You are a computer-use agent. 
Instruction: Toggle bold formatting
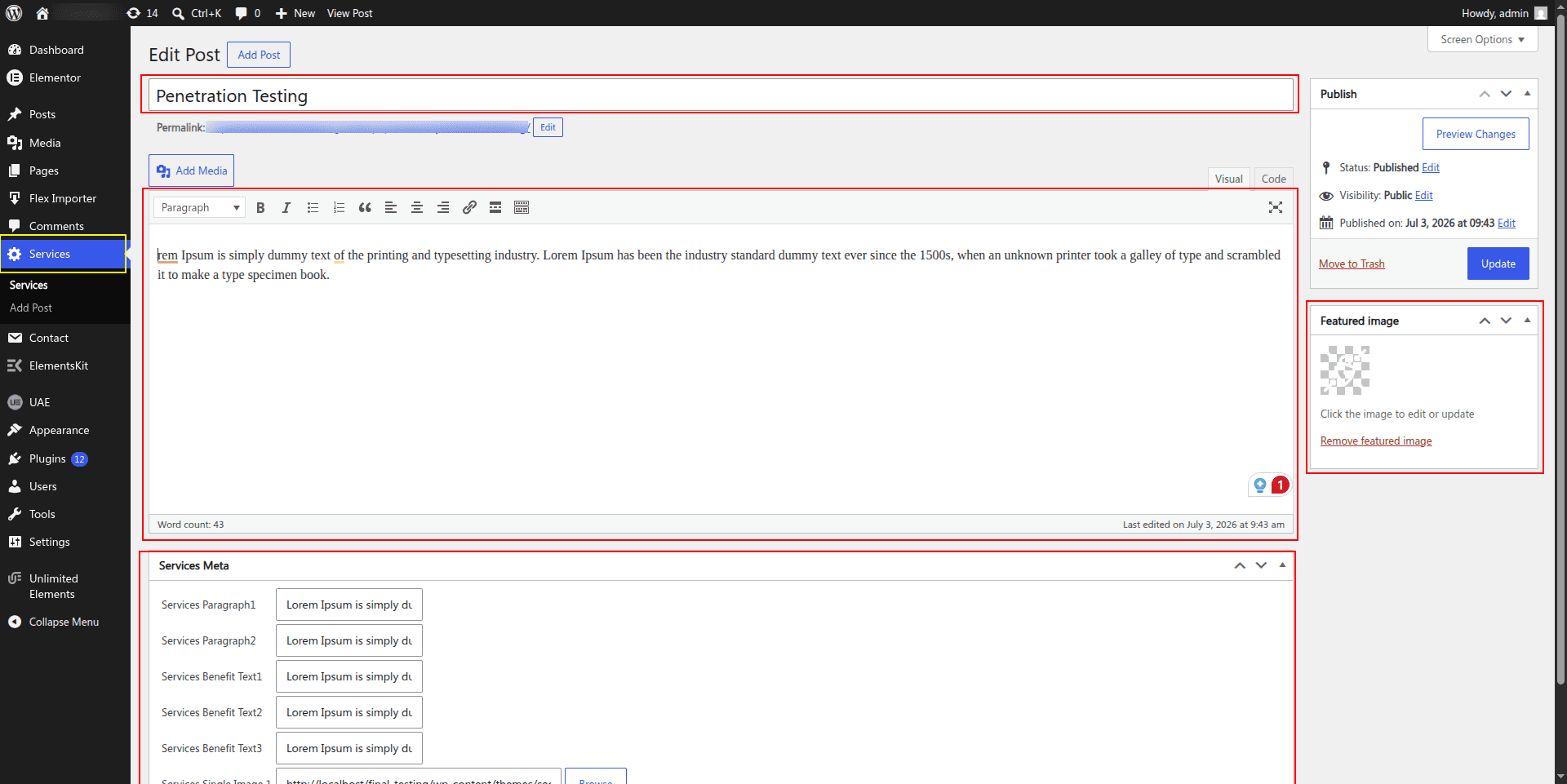[x=260, y=208]
